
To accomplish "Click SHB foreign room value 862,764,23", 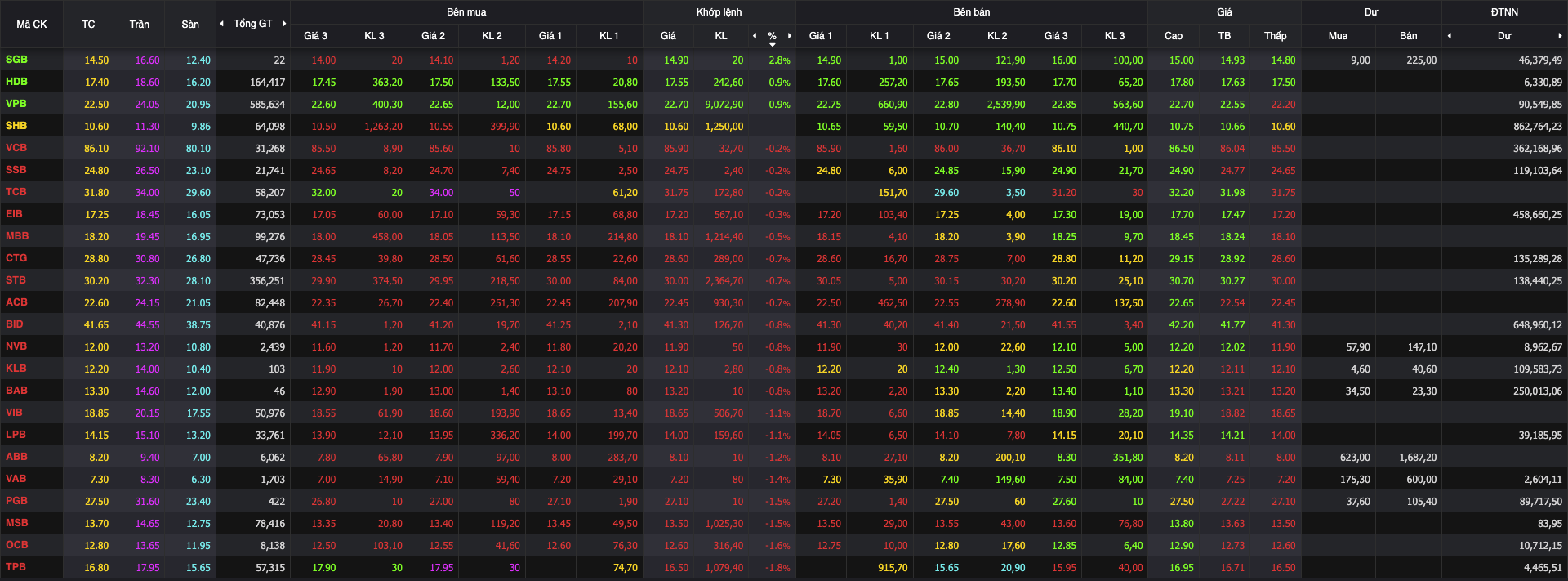I will click(x=1538, y=127).
